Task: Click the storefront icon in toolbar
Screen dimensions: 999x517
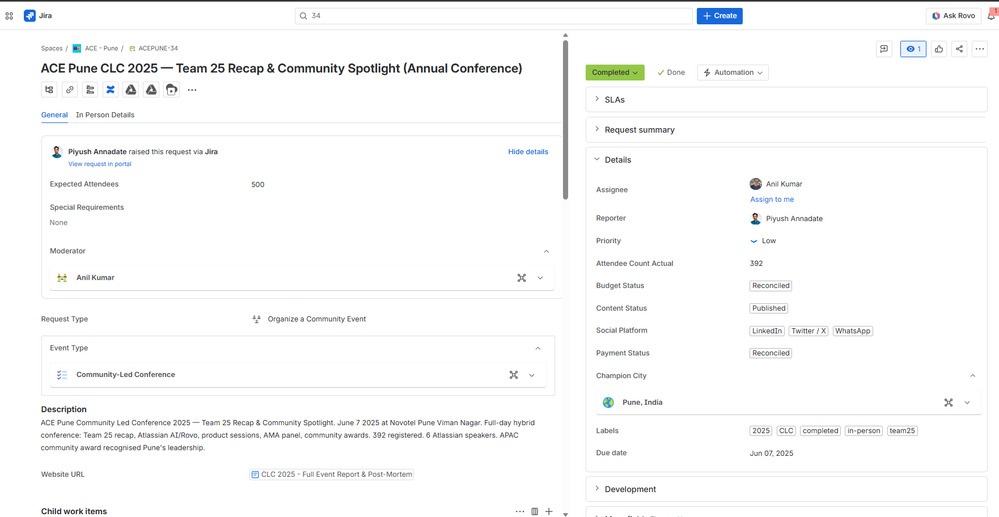Action: point(171,90)
